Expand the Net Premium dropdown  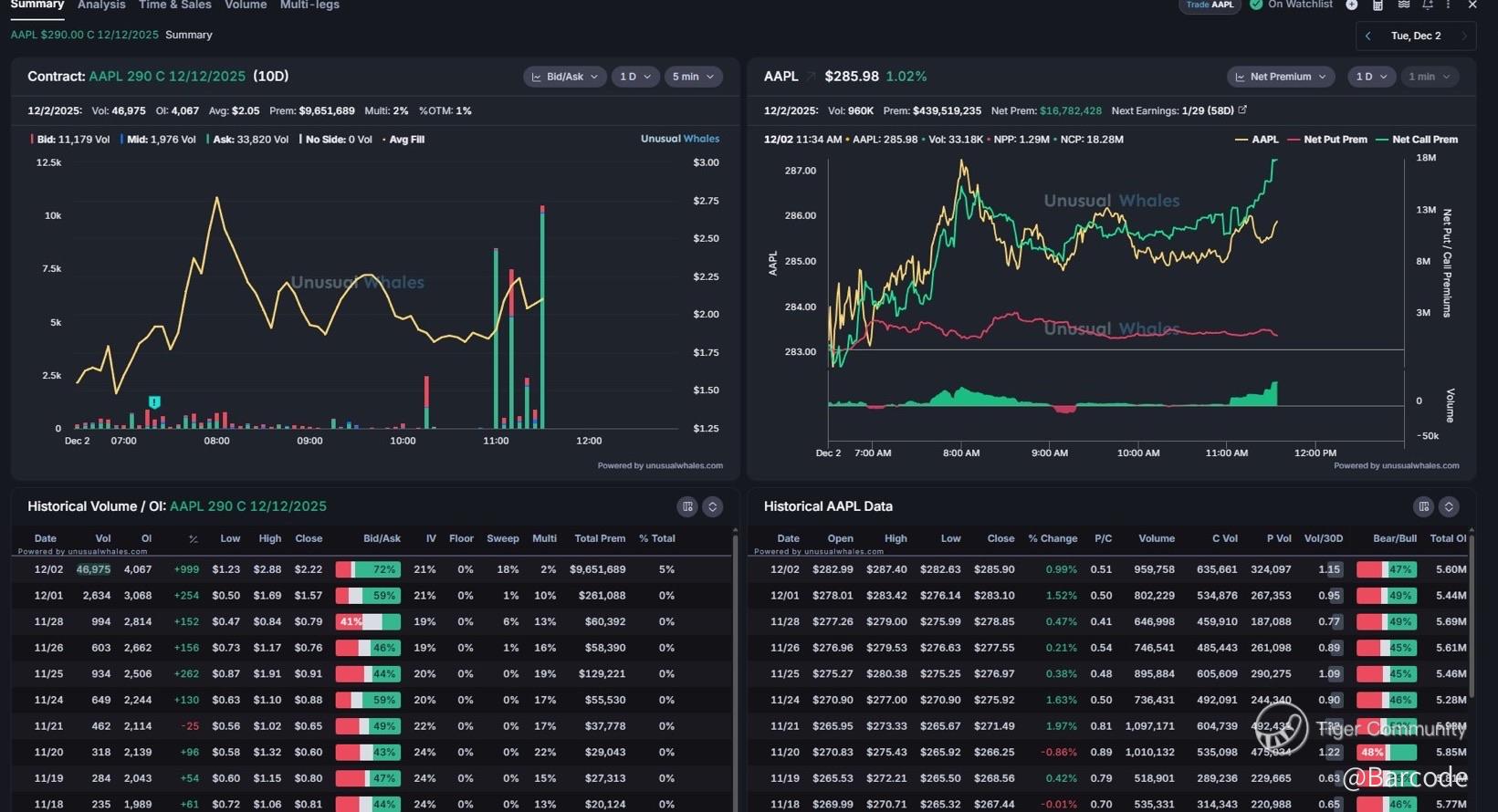coord(1280,77)
